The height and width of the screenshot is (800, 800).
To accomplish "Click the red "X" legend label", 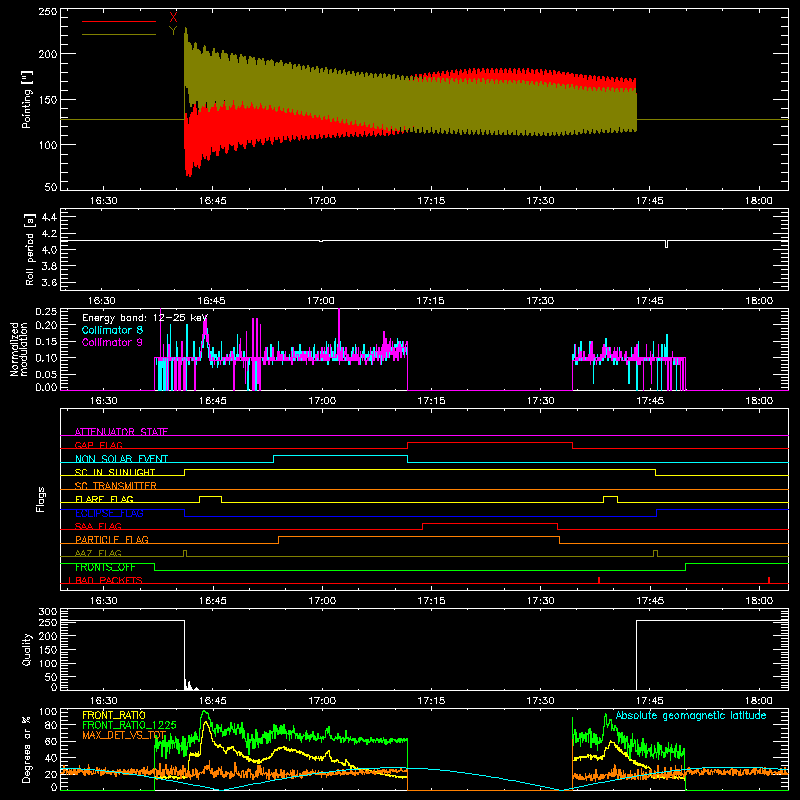I will (x=173, y=18).
